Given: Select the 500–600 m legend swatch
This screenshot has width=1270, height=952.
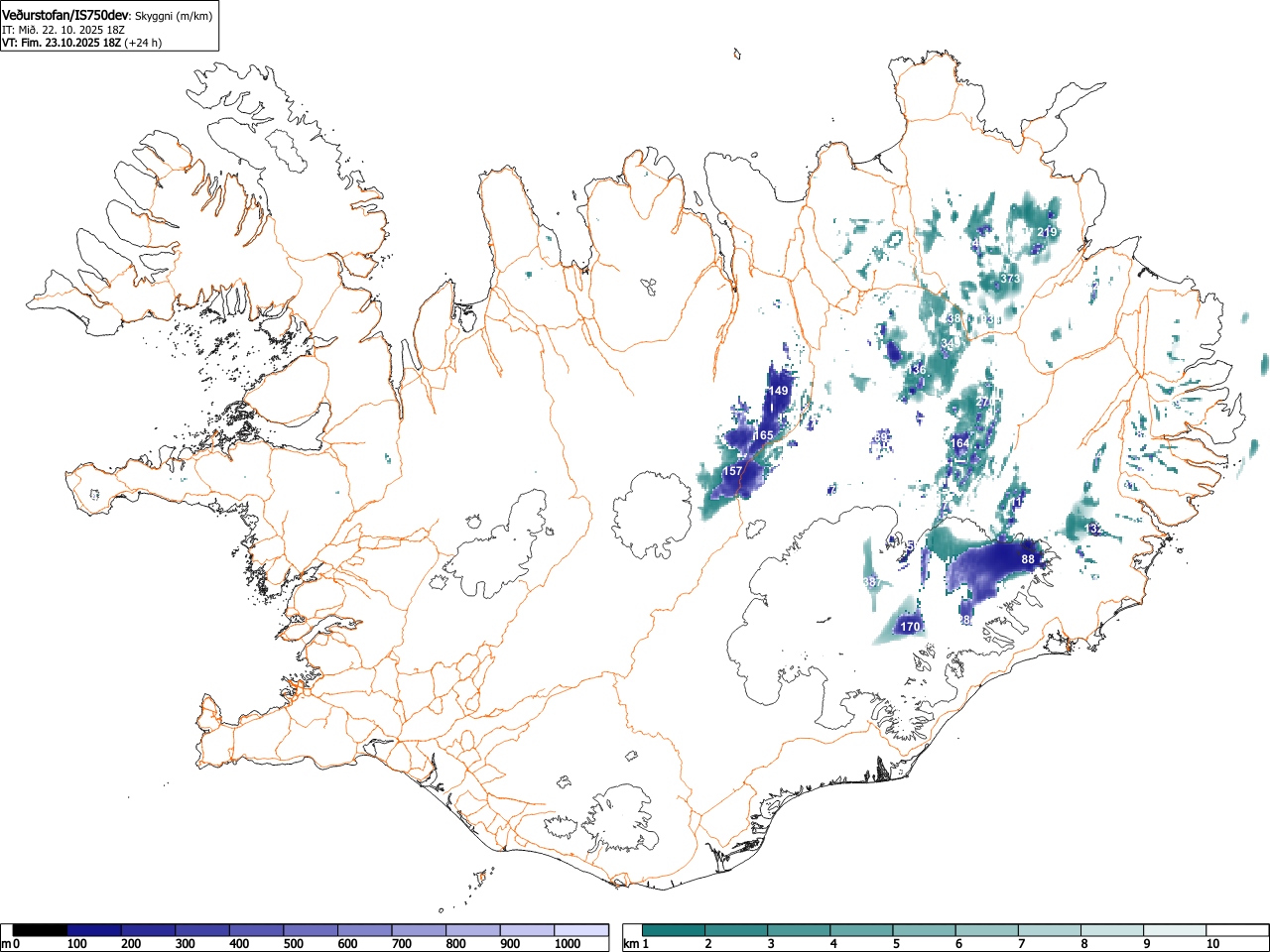Looking at the screenshot, I should coord(311,930).
